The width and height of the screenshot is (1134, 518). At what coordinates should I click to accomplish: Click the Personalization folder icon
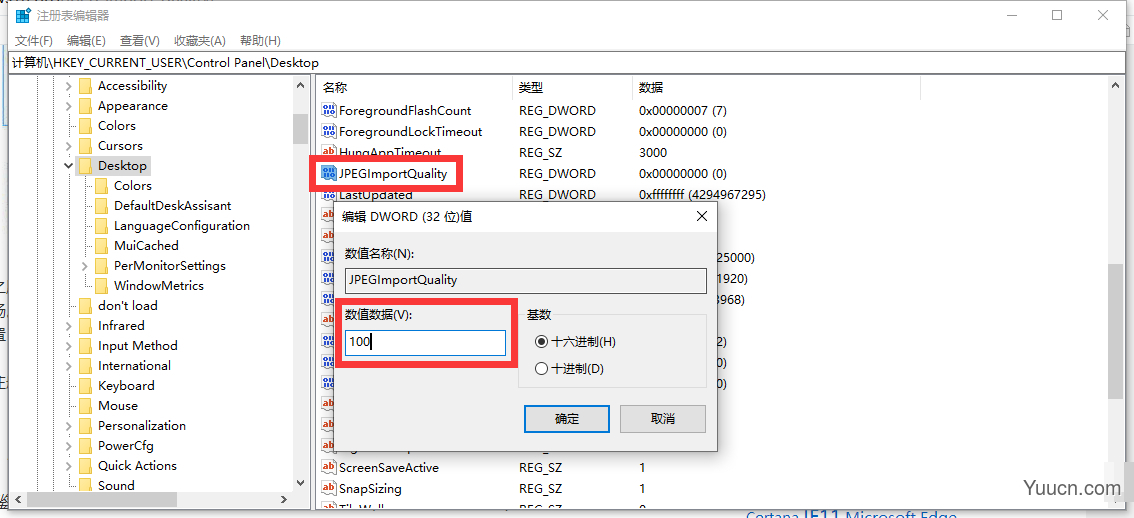pos(85,426)
